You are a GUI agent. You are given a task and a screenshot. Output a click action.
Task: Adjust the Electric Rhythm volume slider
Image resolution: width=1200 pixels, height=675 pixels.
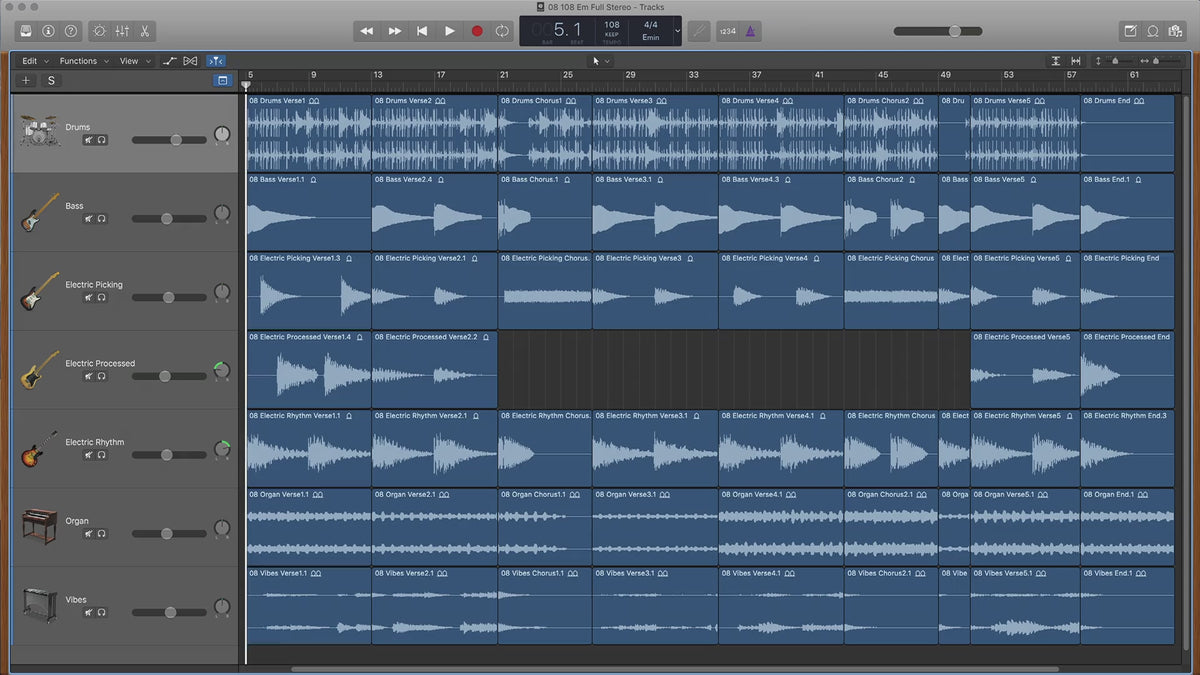pos(166,455)
